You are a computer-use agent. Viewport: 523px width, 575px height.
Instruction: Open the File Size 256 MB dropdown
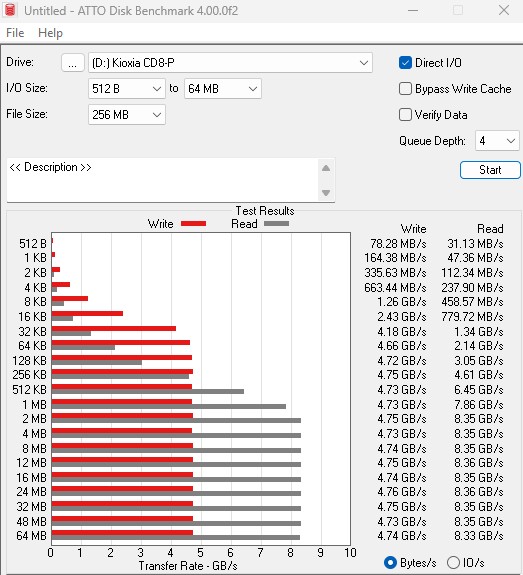tap(127, 115)
